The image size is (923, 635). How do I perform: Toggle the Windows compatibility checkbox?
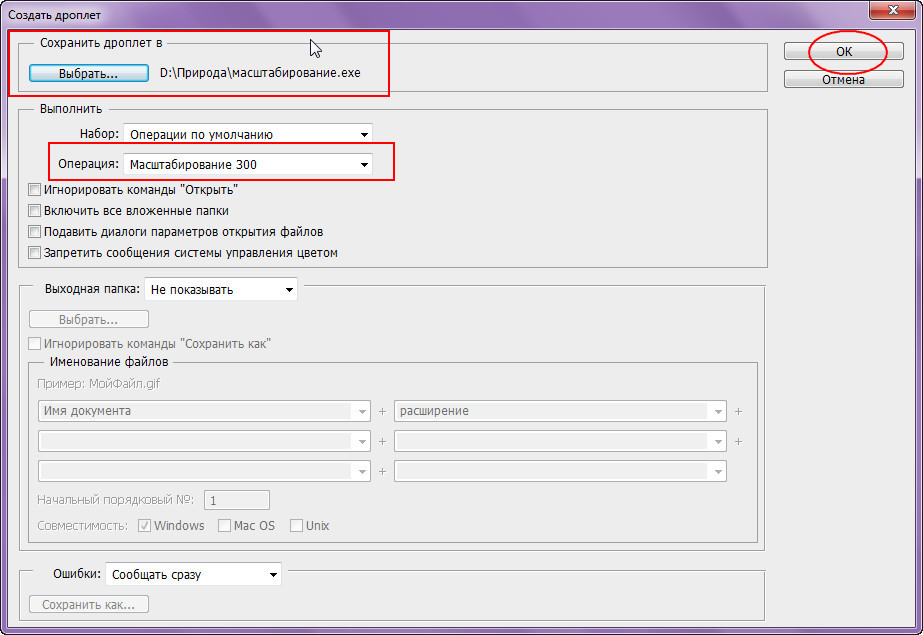[144, 526]
